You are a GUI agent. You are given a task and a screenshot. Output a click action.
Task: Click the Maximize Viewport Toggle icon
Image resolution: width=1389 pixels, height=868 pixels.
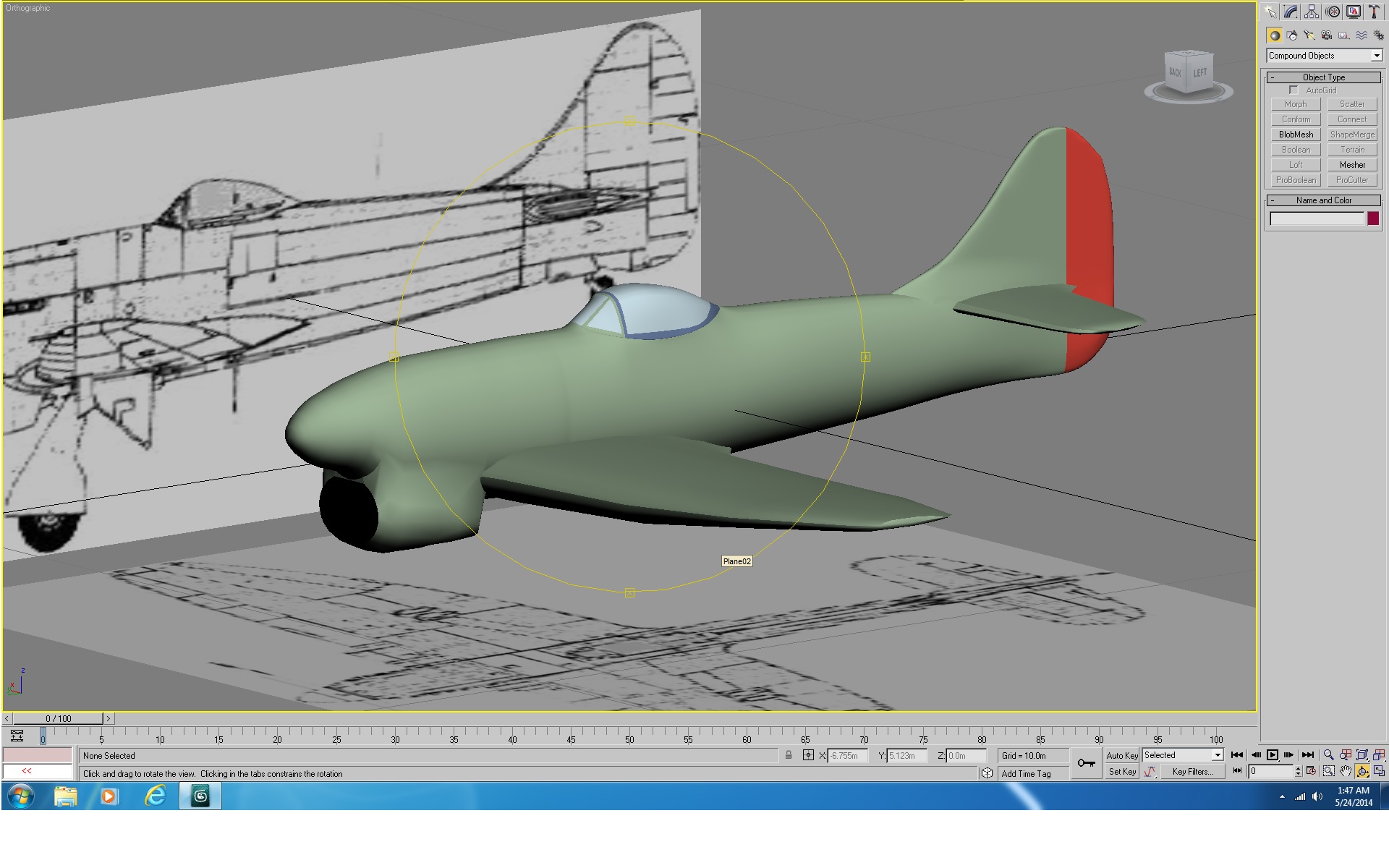coord(1379,772)
